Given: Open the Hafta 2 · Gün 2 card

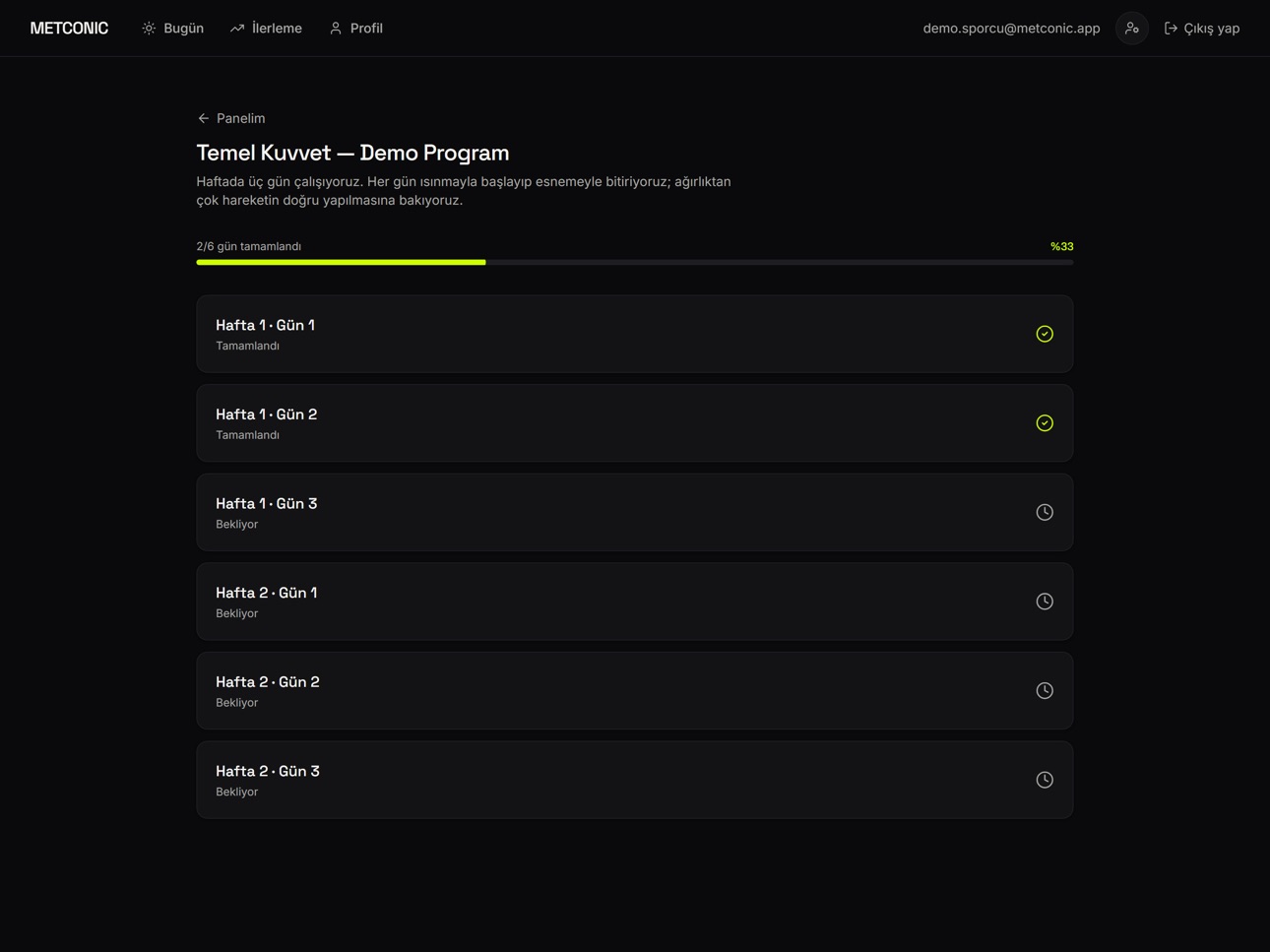Looking at the screenshot, I should 634,690.
